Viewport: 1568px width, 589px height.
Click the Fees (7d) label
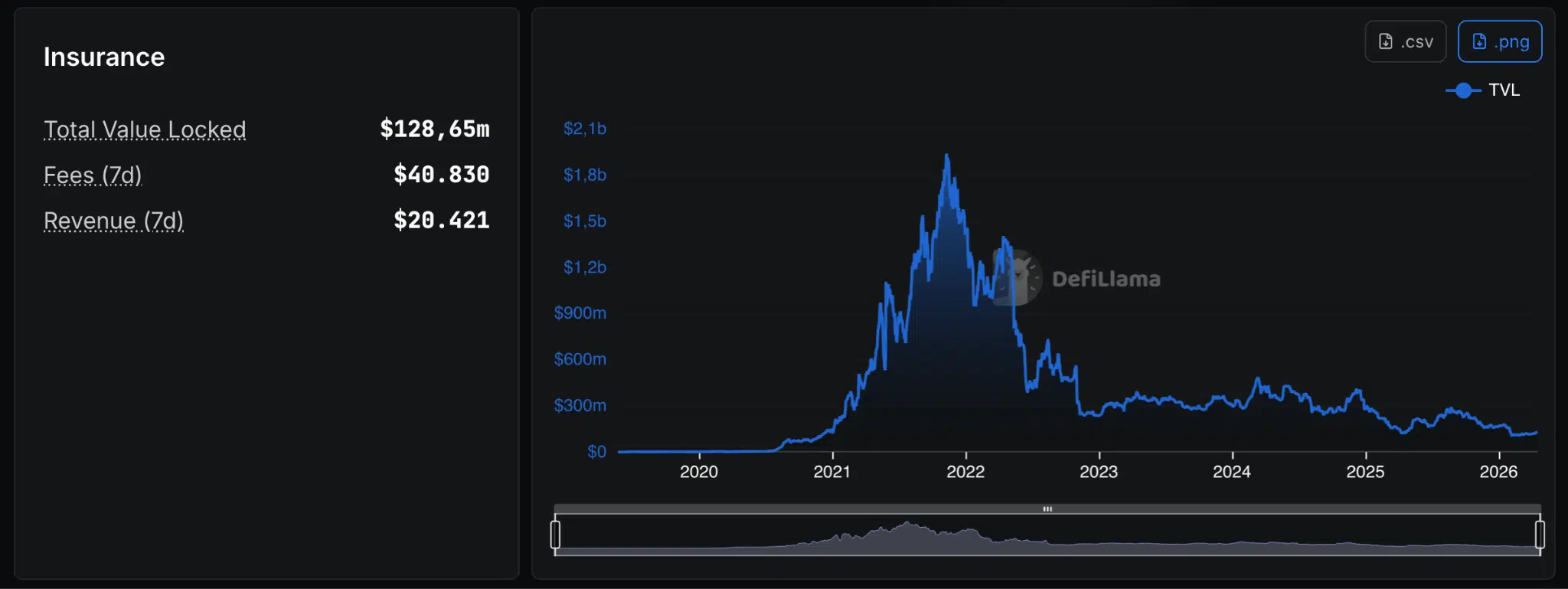[93, 175]
